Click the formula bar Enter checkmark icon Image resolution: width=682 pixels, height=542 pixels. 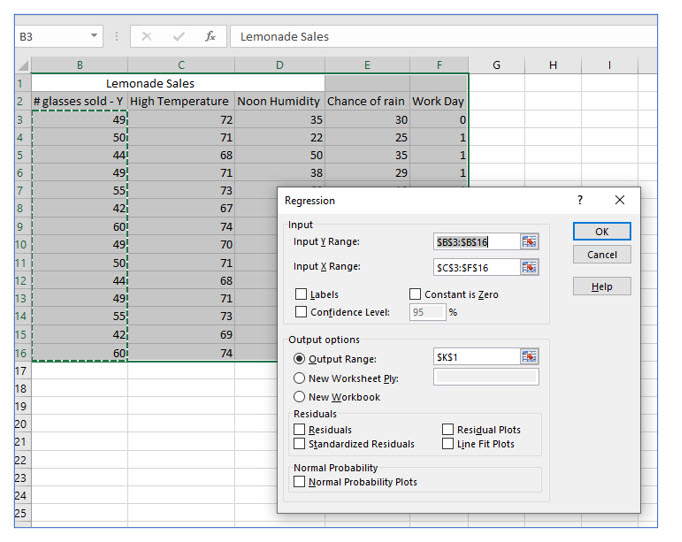tap(178, 37)
